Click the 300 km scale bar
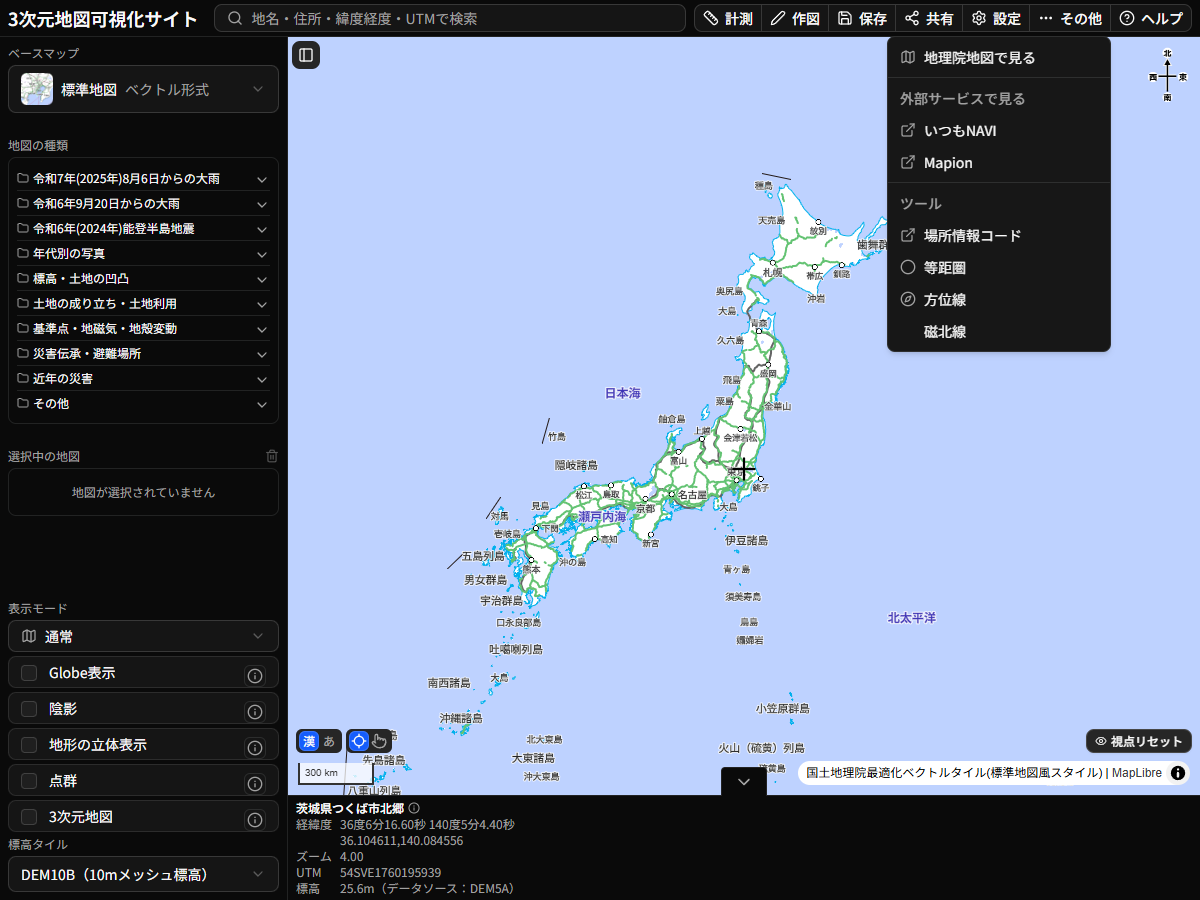 (336, 773)
